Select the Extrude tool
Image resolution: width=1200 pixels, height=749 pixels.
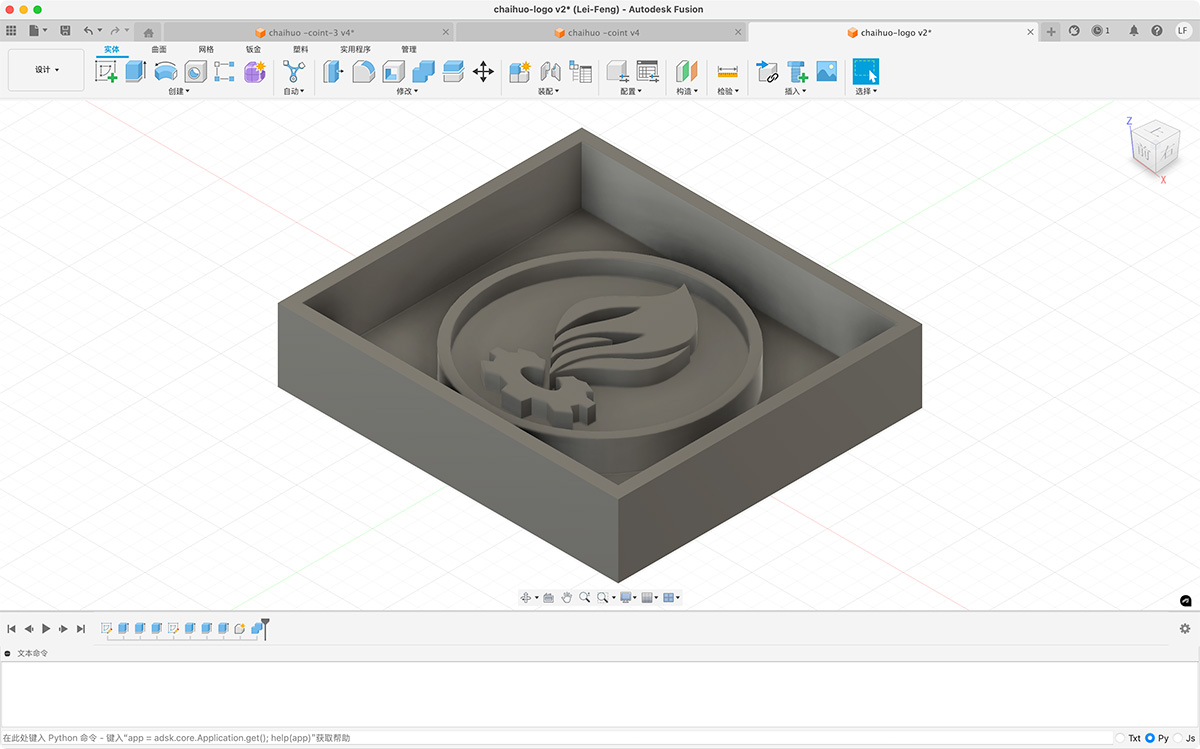[x=136, y=71]
